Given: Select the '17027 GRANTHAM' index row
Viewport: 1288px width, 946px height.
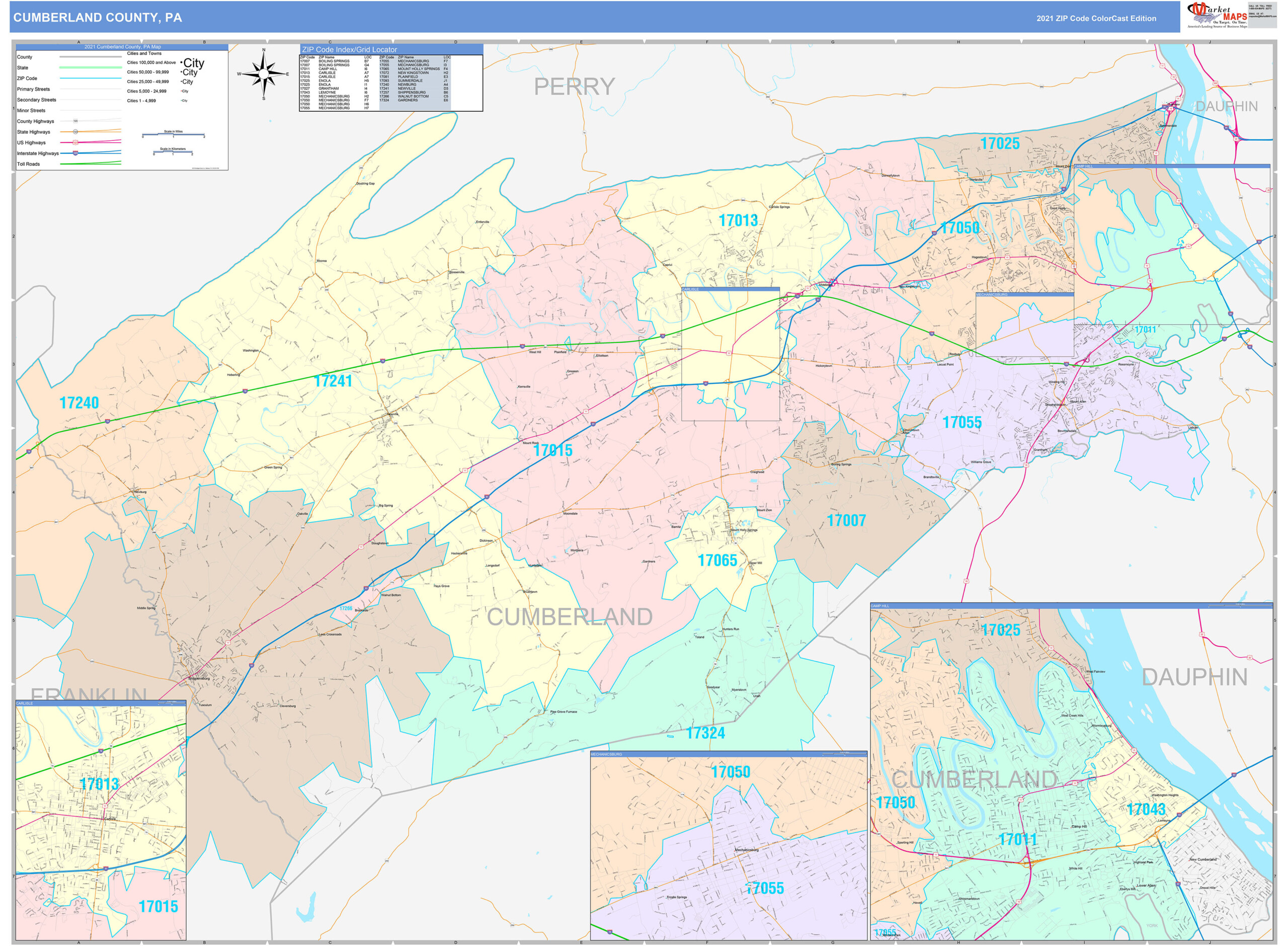Looking at the screenshot, I should 337,88.
